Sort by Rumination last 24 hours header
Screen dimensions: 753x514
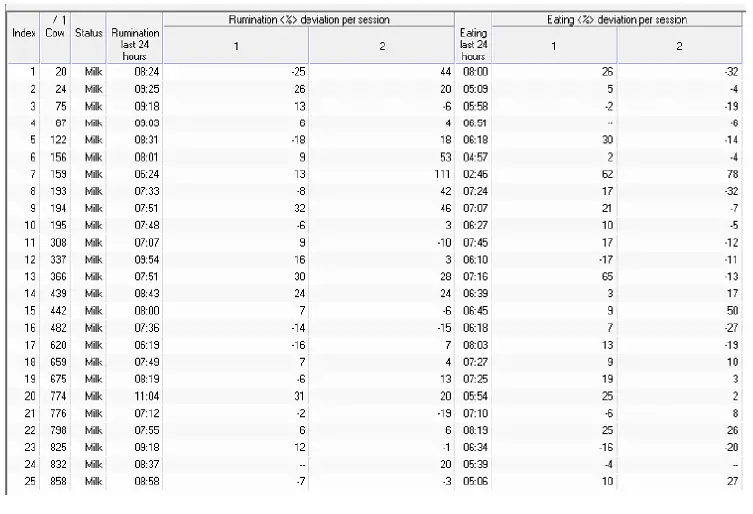[x=135, y=45]
